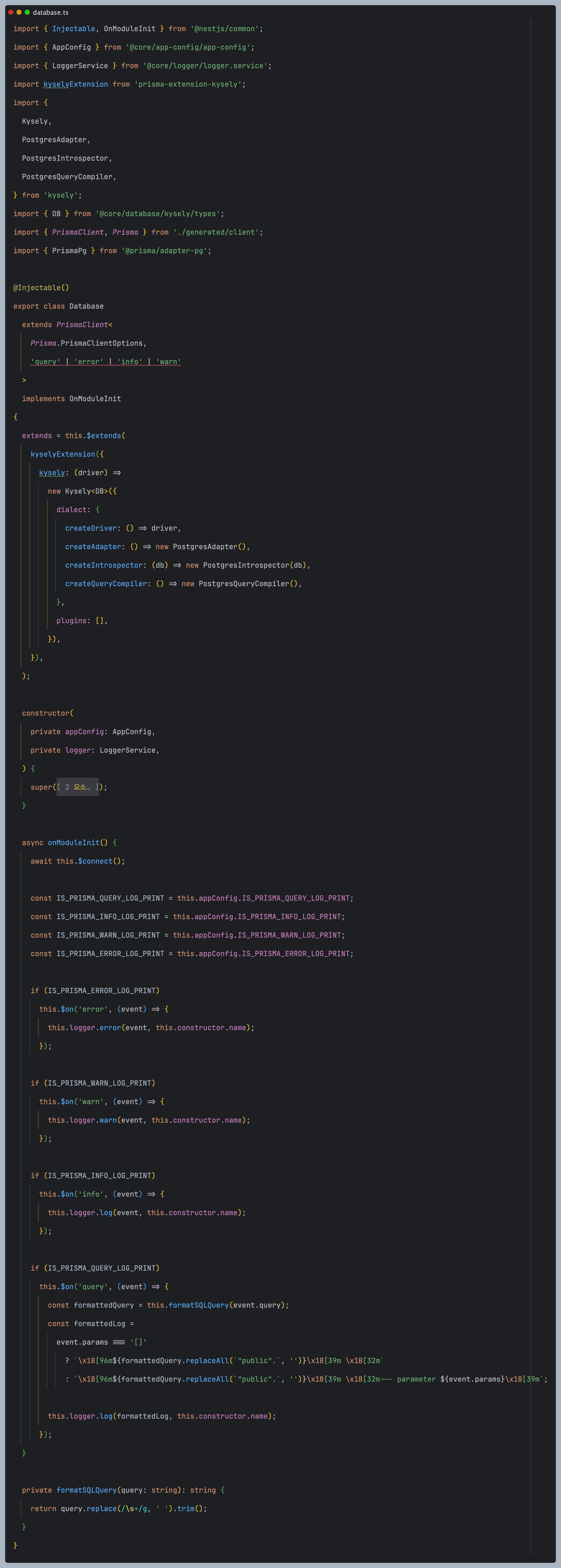Minimize the window with the yellow button
Screen dimensions: 561x1568
pos(19,12)
